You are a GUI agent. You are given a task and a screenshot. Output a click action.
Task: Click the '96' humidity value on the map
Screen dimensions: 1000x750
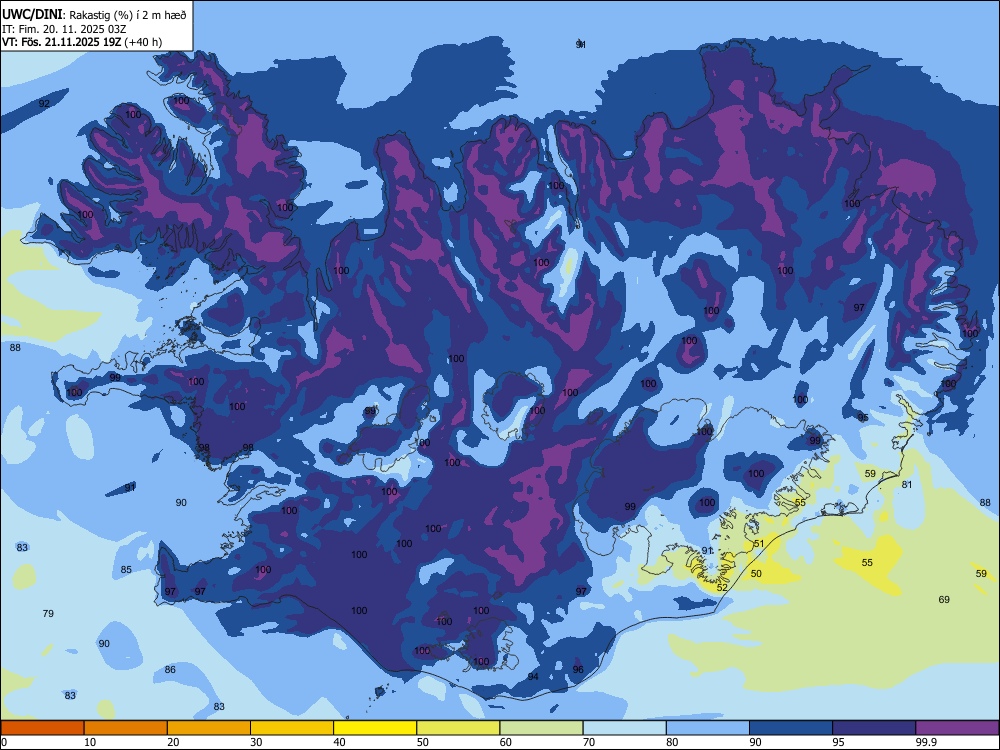click(578, 670)
